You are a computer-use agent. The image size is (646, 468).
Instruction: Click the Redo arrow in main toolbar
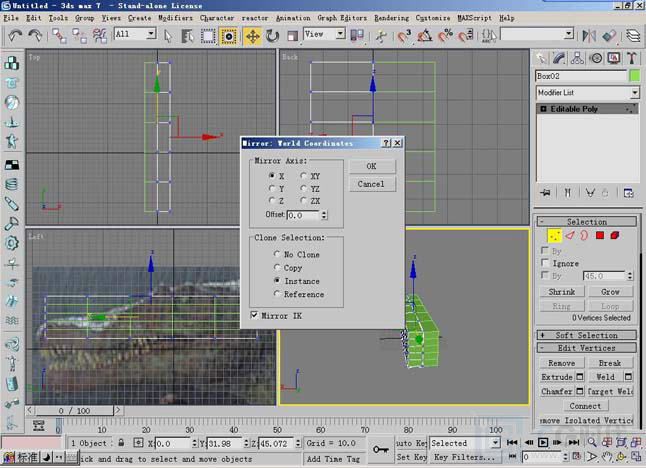(x=35, y=36)
